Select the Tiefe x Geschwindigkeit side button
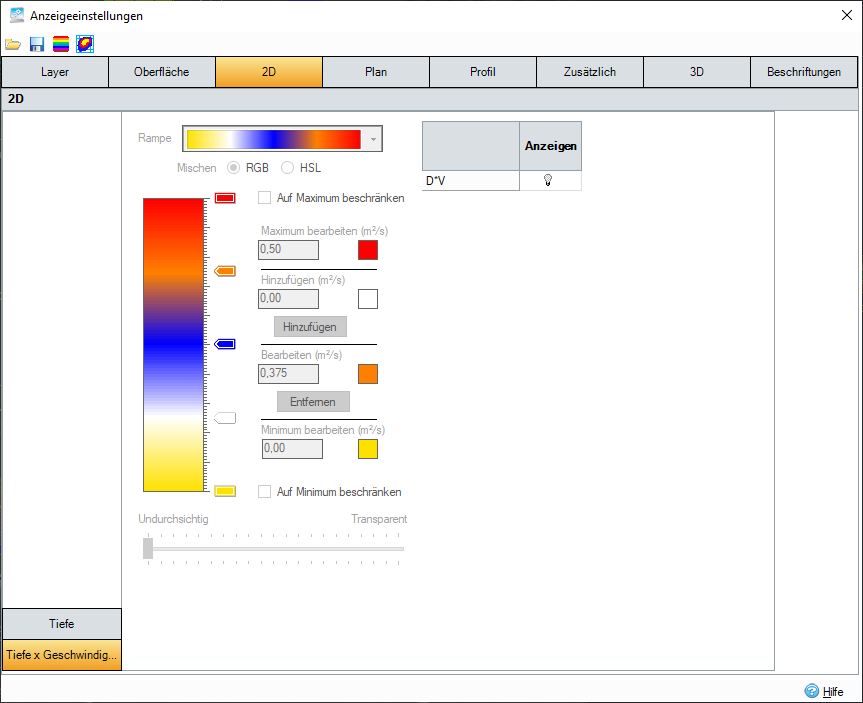This screenshot has width=863, height=703. click(x=62, y=655)
